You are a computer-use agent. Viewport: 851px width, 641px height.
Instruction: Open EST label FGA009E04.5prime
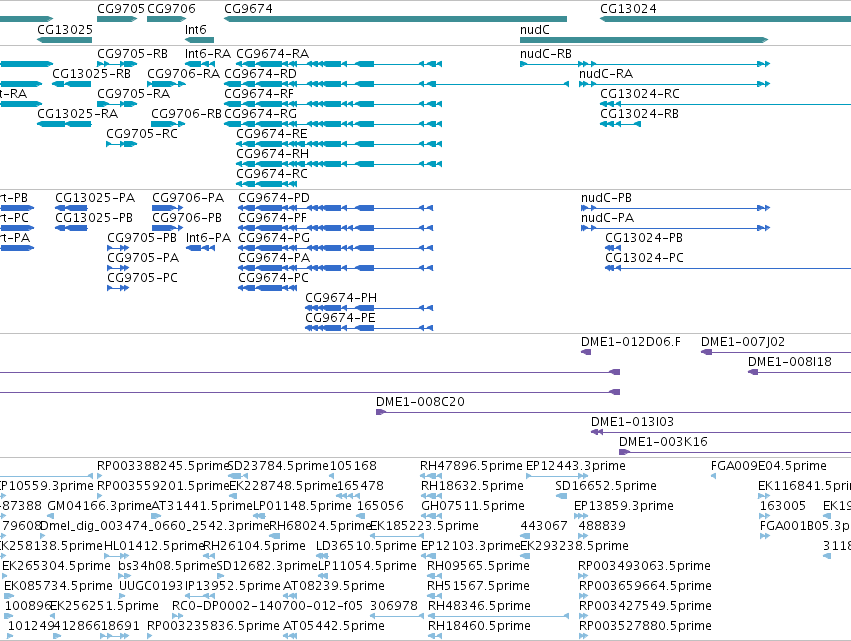(769, 467)
